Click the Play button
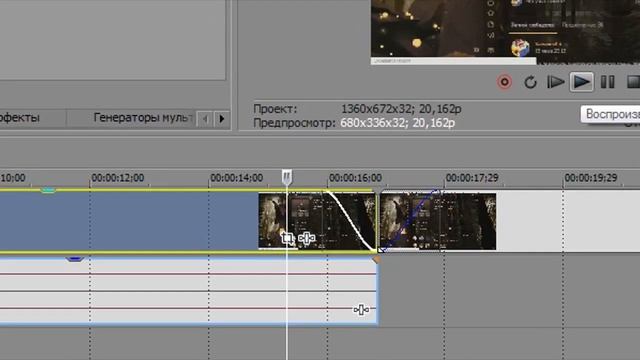The image size is (640, 360). tap(582, 82)
